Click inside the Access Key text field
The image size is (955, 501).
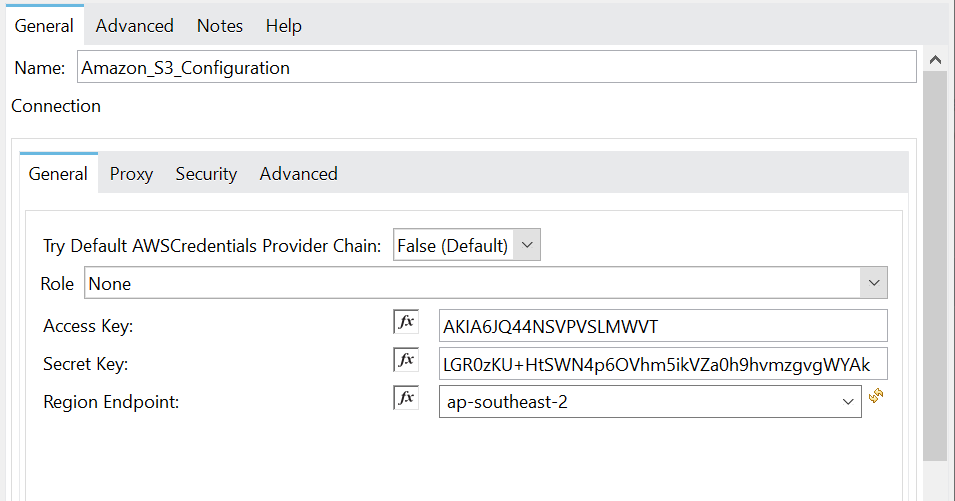(x=662, y=326)
